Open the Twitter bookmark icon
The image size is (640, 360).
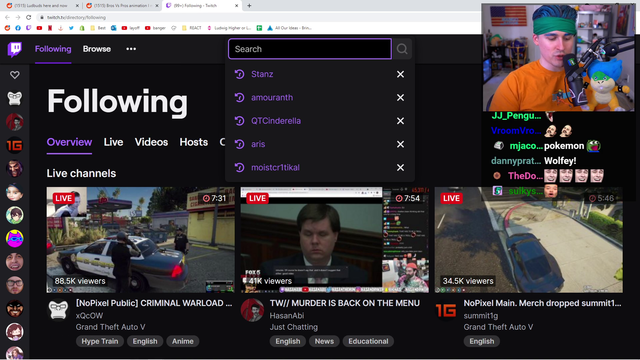pos(71,28)
